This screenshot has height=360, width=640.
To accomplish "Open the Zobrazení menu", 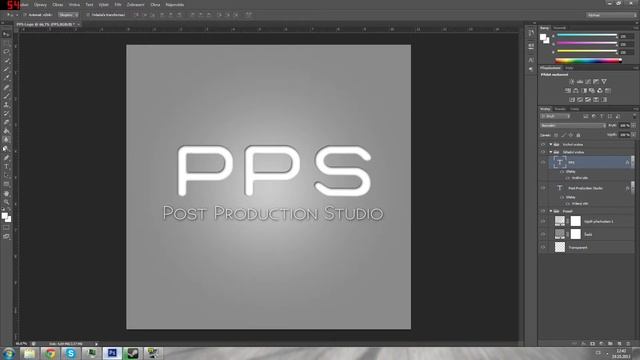I will click(135, 5).
